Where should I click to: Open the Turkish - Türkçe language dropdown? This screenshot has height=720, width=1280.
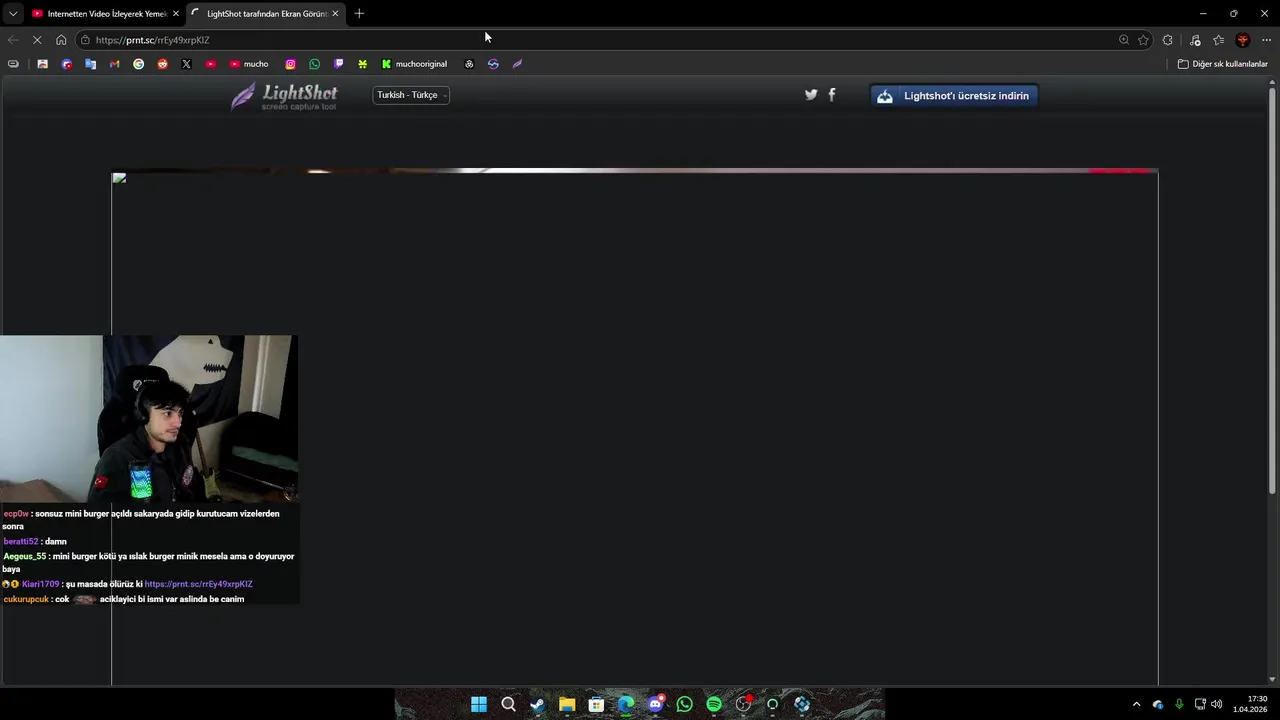(411, 95)
